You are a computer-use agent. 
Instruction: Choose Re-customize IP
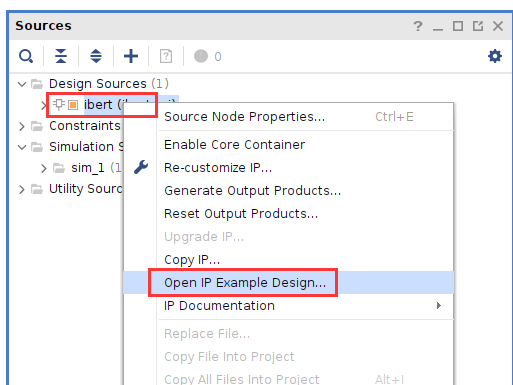(289, 167)
